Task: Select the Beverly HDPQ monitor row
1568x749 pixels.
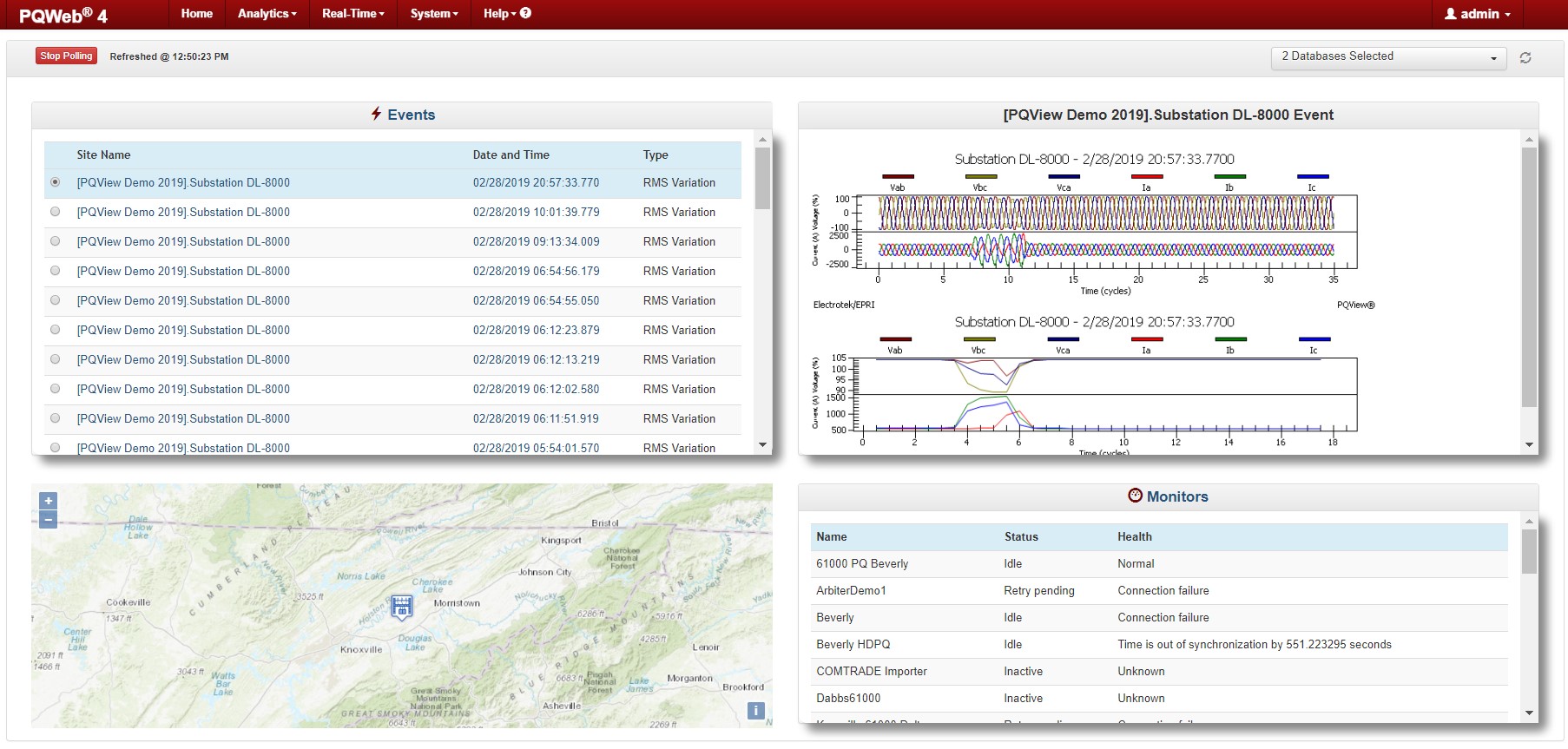Action: 1159,644
